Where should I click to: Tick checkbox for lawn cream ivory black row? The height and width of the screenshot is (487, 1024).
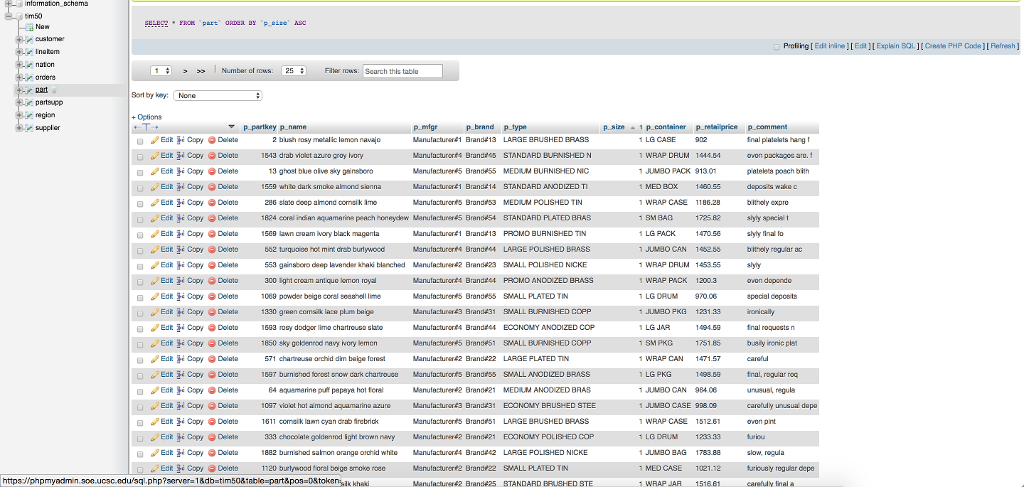140,235
